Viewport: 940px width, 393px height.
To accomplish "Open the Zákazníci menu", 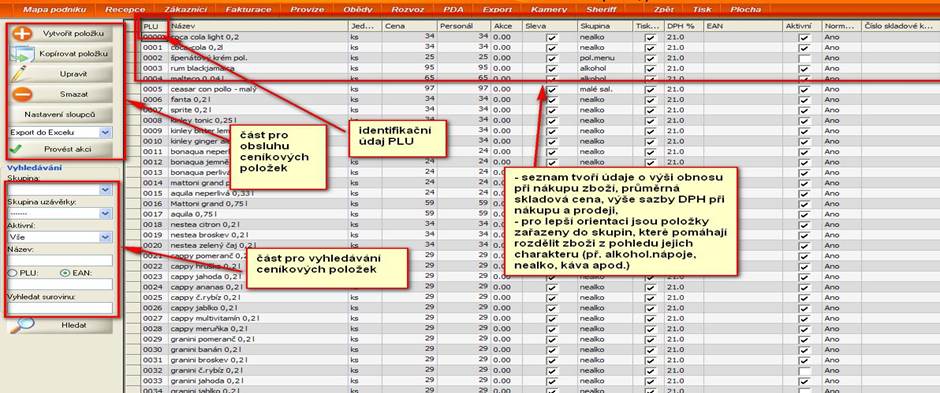I will click(x=185, y=9).
